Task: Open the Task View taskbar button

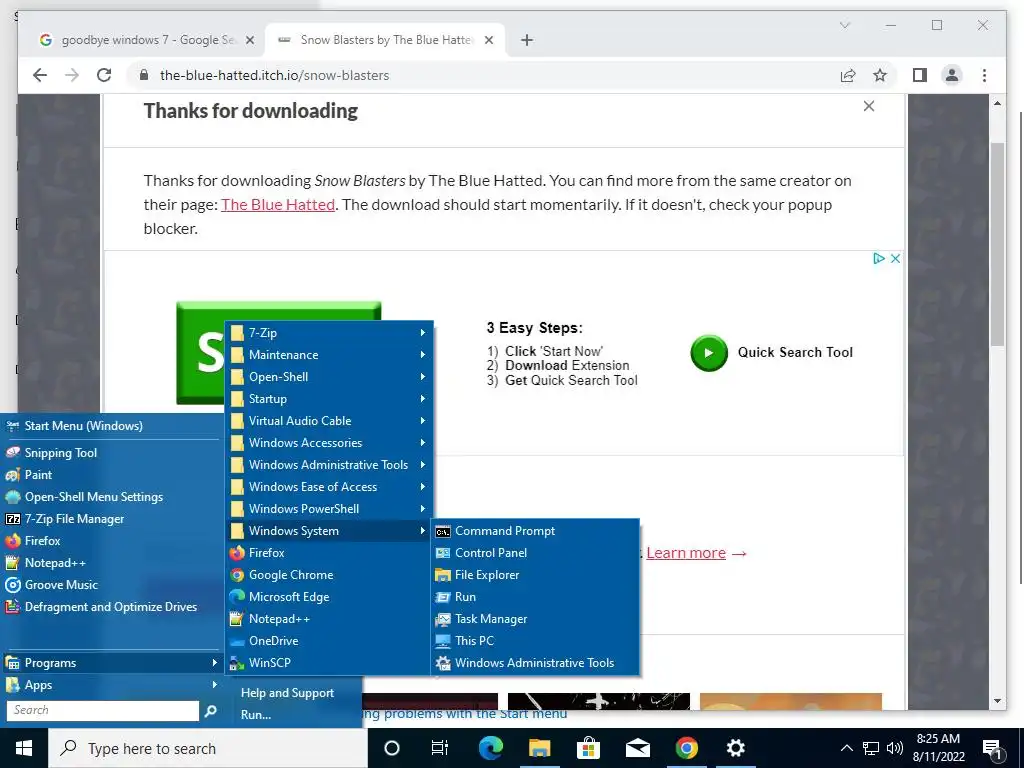Action: (x=440, y=748)
